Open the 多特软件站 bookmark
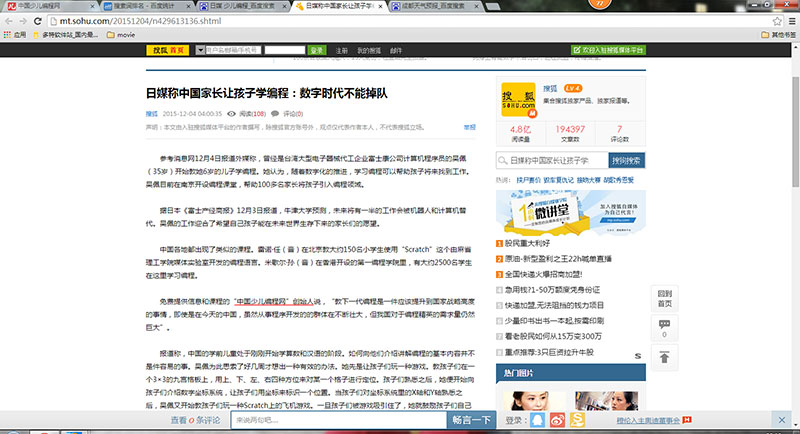Viewport: 800px width, 434px height. (65, 35)
